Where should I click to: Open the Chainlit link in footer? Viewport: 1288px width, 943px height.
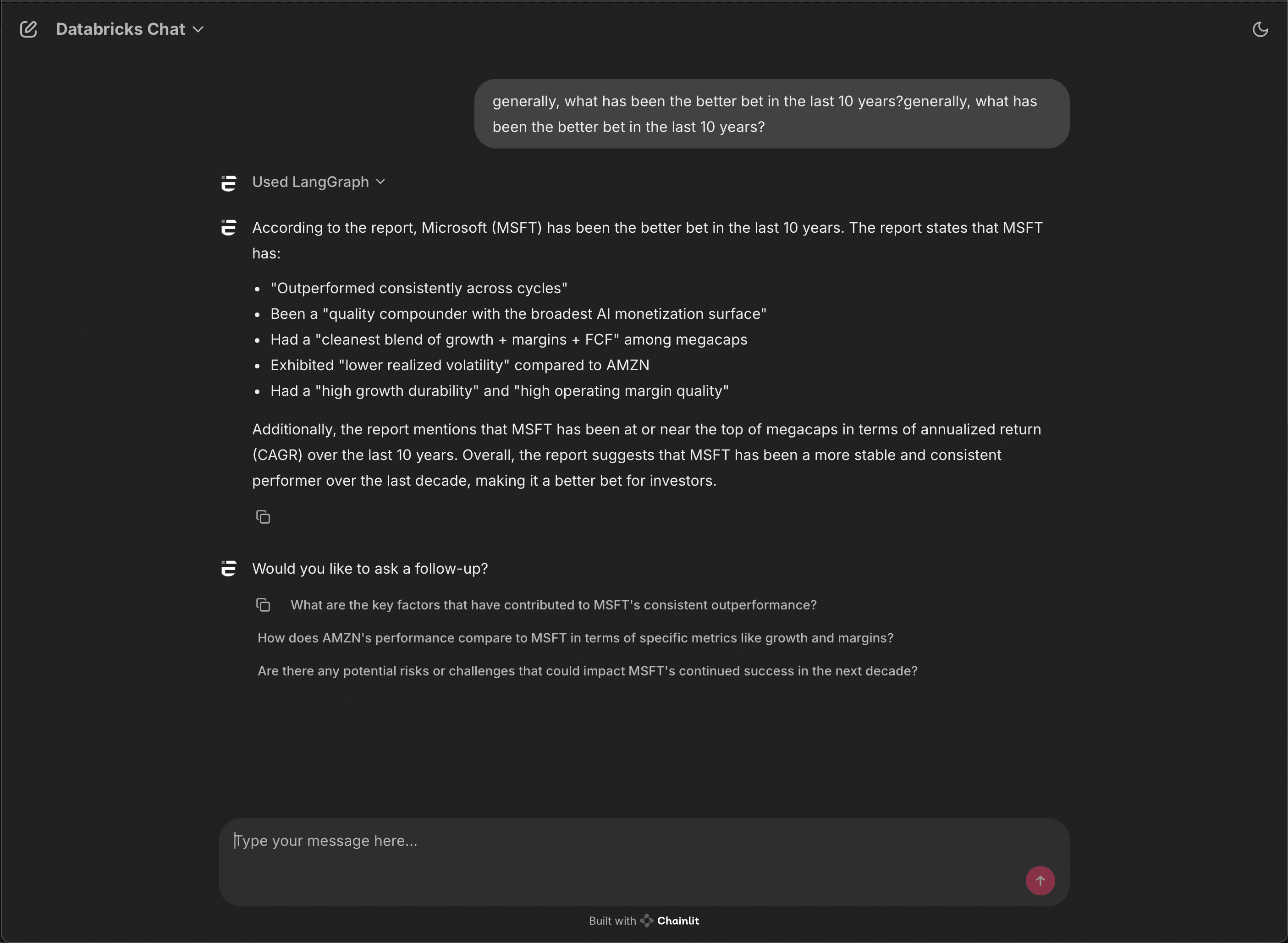(x=677, y=921)
